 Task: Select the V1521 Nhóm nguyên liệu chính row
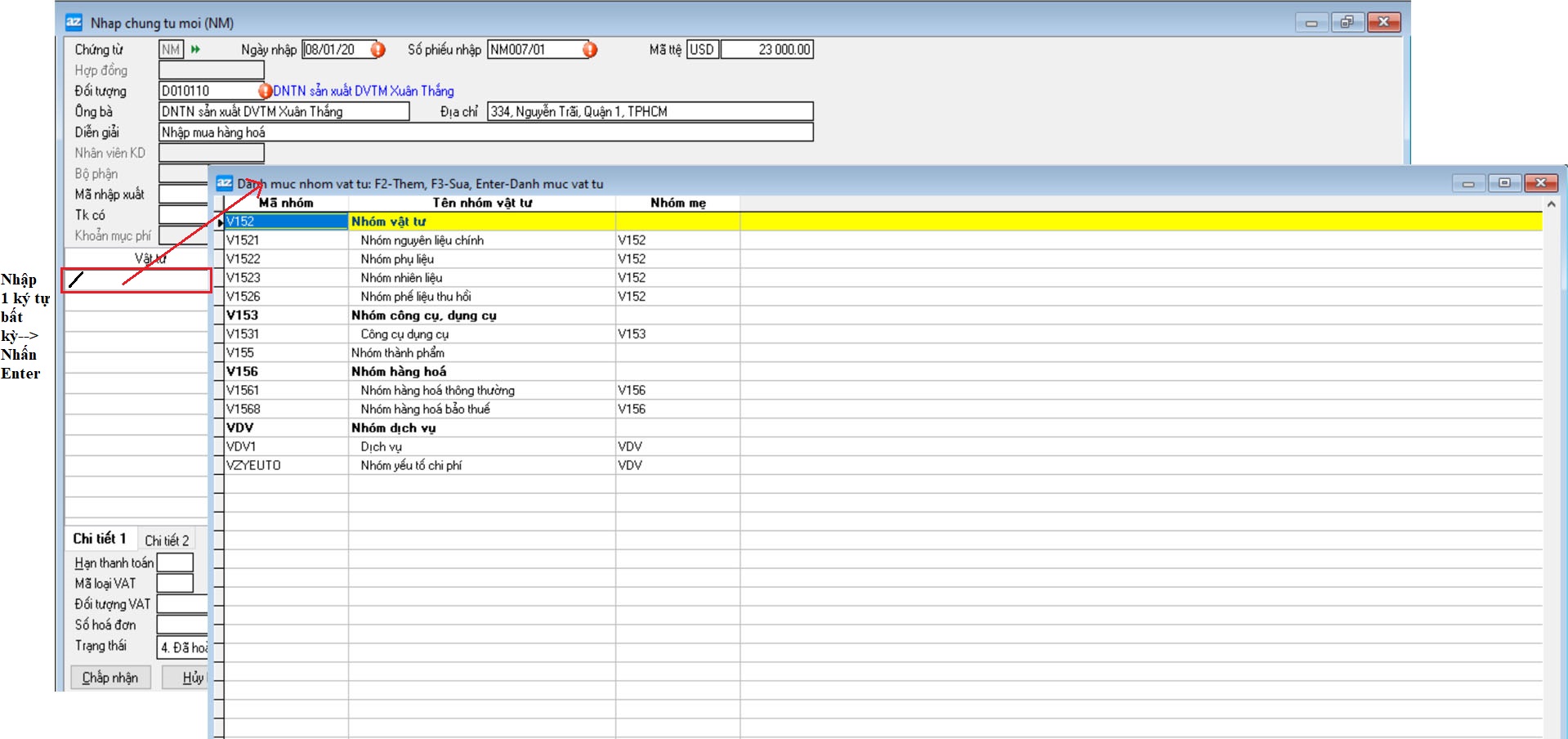[x=422, y=240]
